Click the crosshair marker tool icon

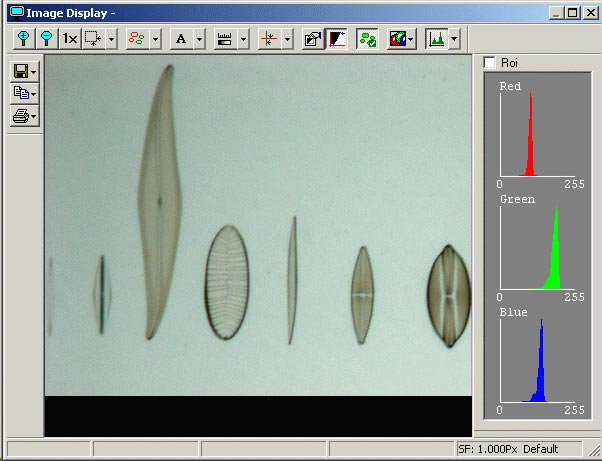pyautogui.click(x=267, y=39)
